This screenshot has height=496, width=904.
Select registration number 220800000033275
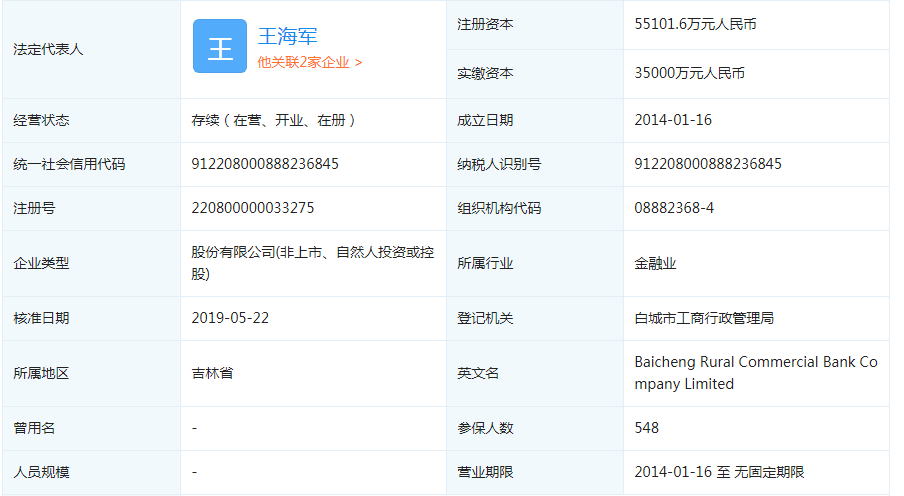(x=253, y=208)
